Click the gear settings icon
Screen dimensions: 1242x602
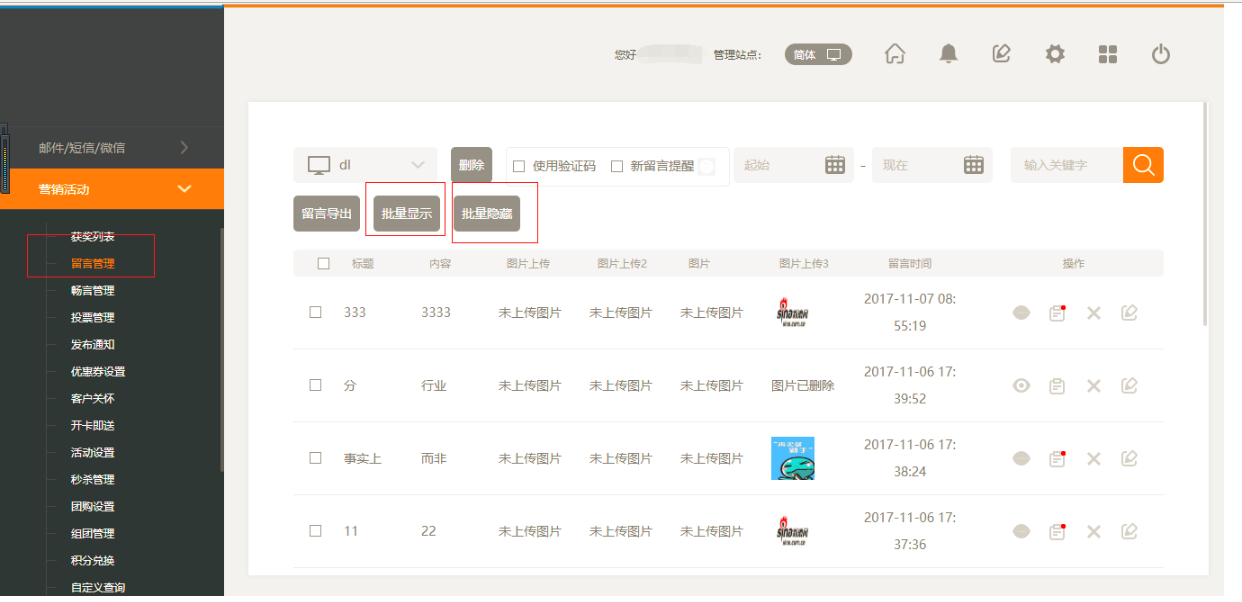click(1055, 55)
